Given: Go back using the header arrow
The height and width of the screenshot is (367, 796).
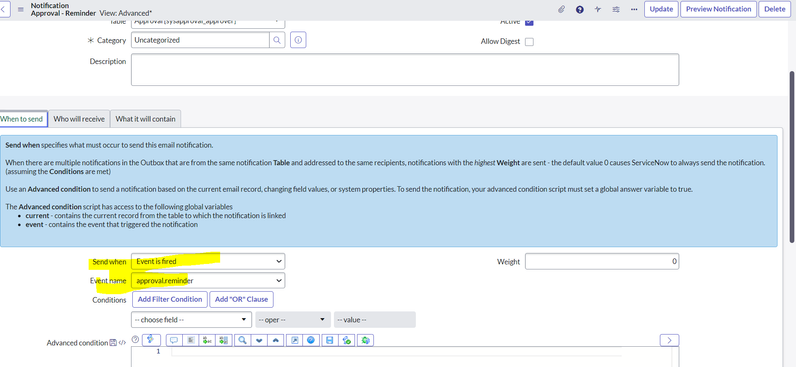Looking at the screenshot, I should click(x=4, y=9).
